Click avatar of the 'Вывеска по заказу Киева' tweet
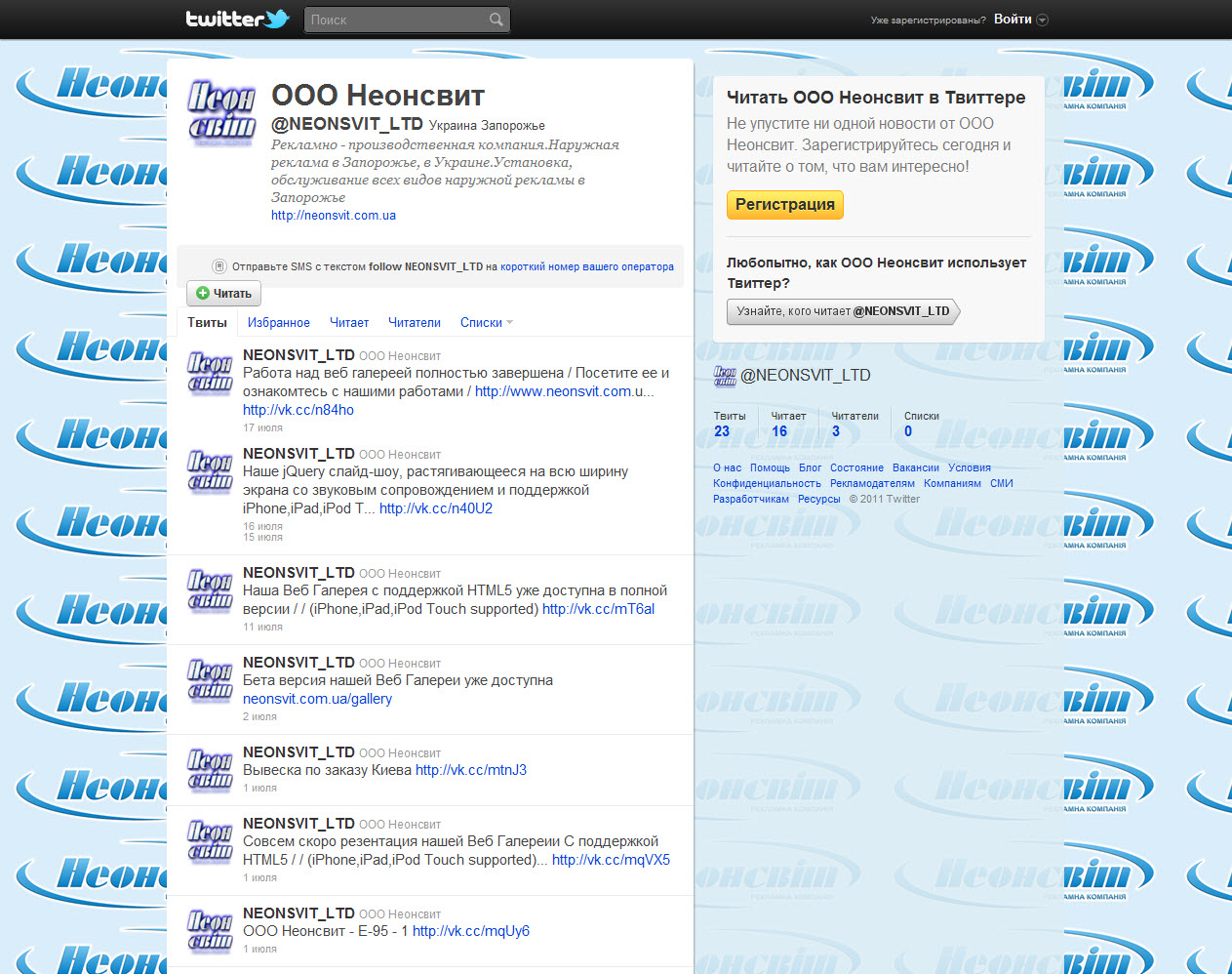The width and height of the screenshot is (1232, 974). (210, 769)
